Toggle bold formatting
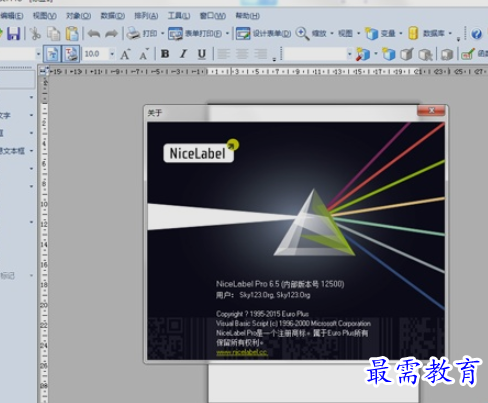488x403 pixels. click(x=165, y=54)
